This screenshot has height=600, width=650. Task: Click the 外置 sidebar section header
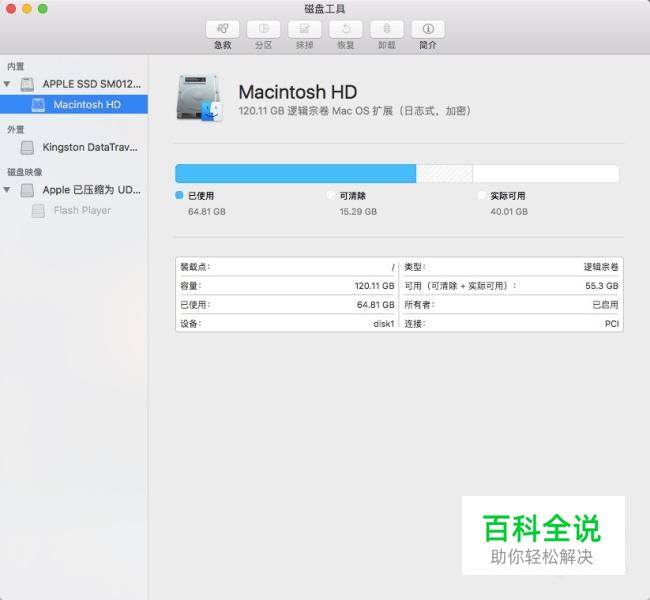coord(16,129)
